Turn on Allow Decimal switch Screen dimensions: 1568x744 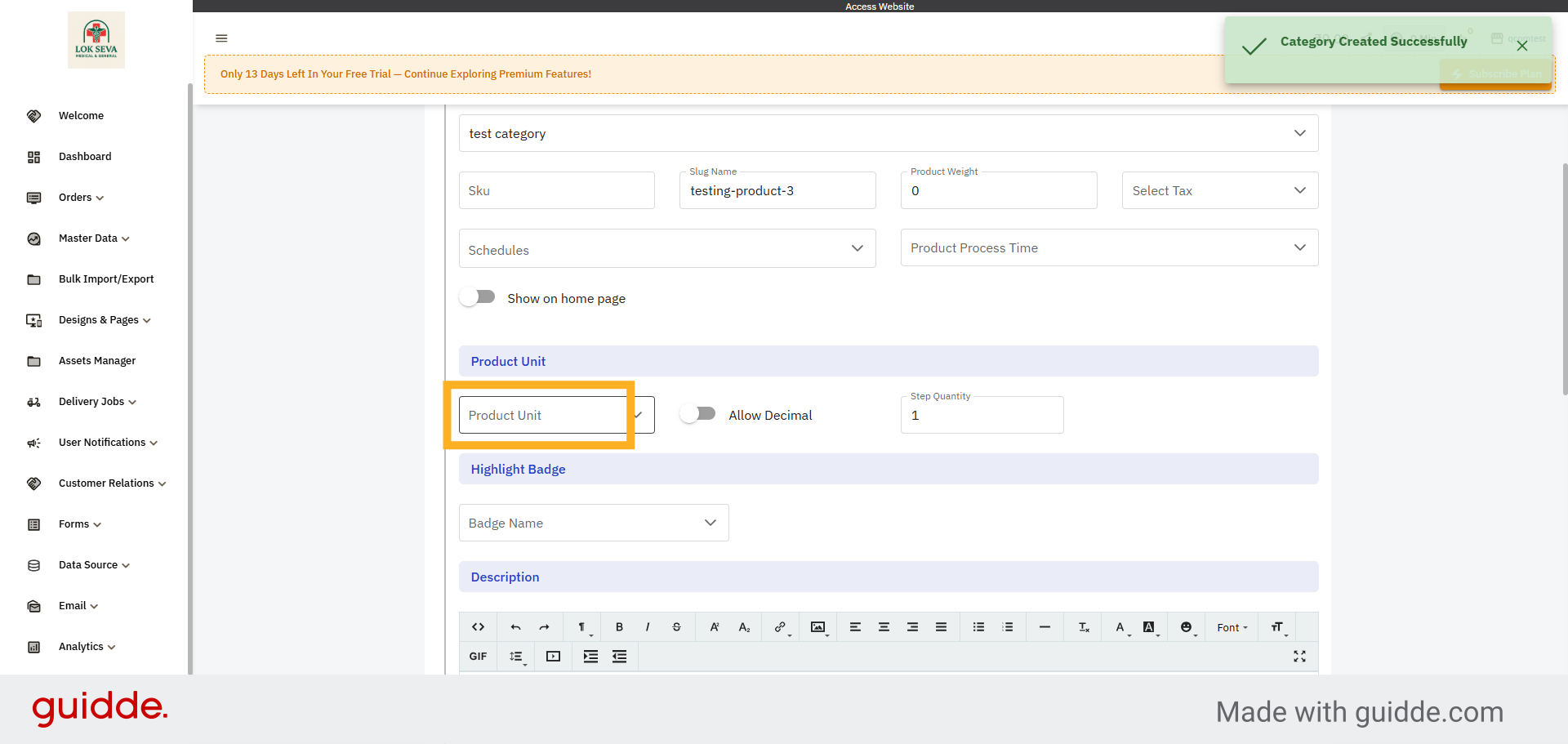(x=698, y=414)
